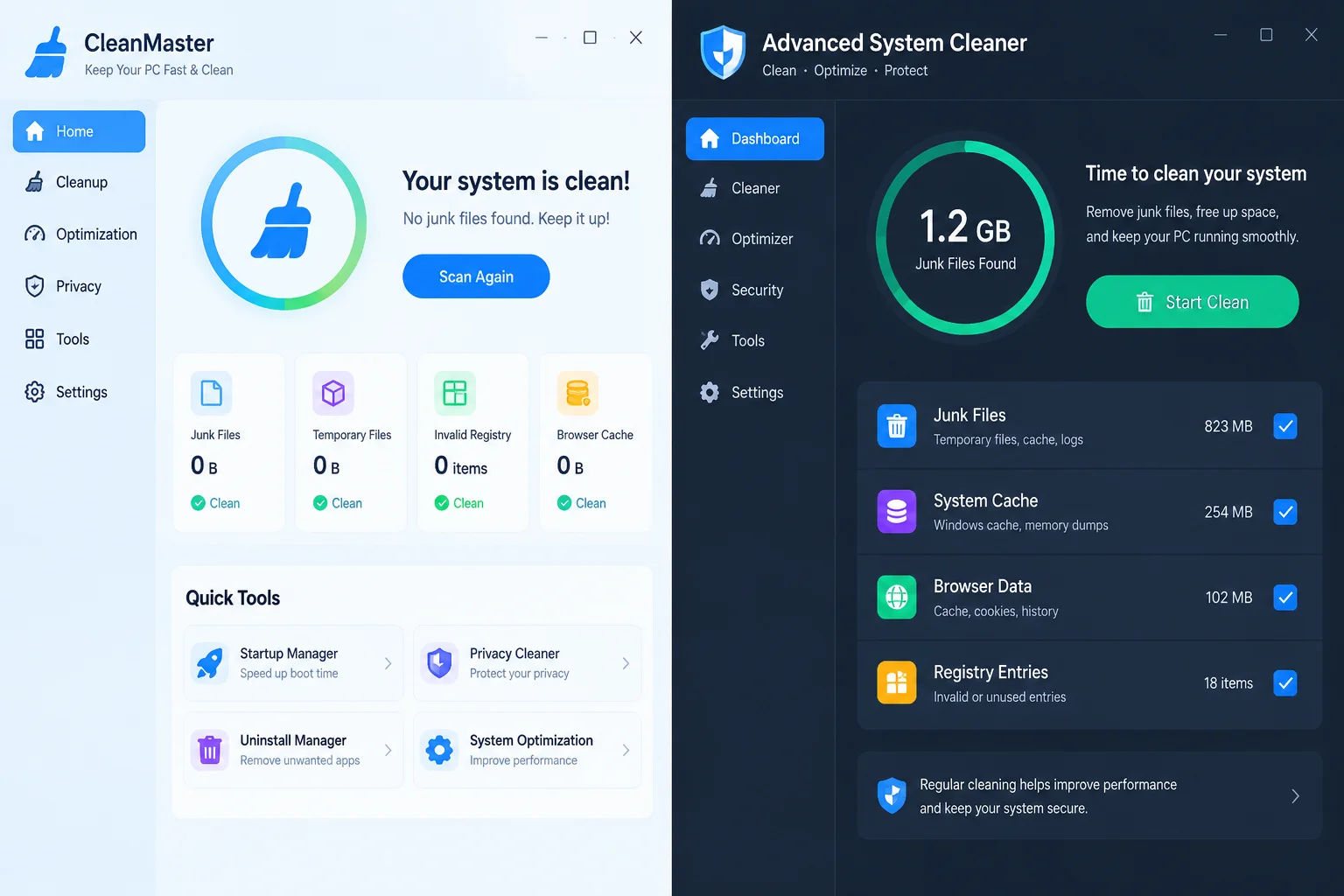
Task: Click the Invalid Registry grid icon
Action: (x=455, y=393)
